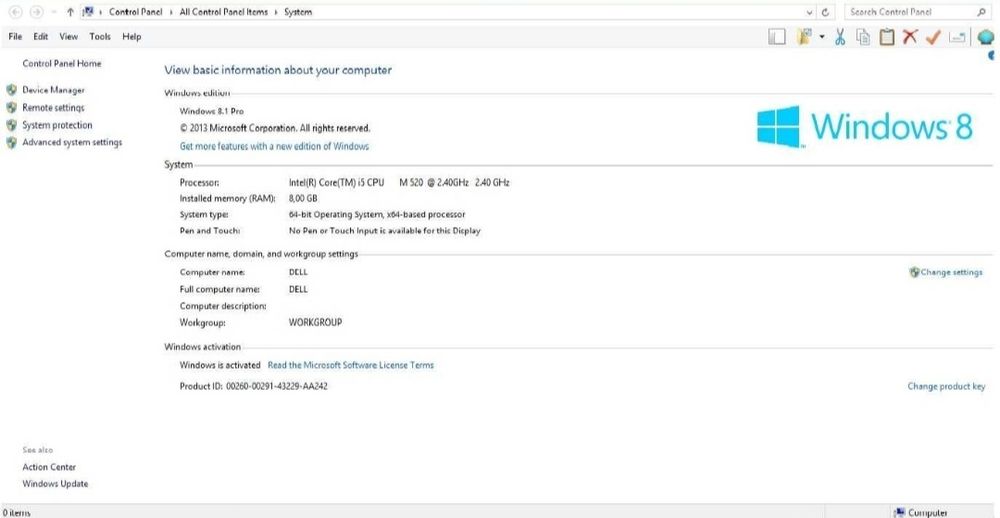The height and width of the screenshot is (518, 1000).
Task: Click the 8,00 GB RAM value
Action: pyautogui.click(x=303, y=198)
